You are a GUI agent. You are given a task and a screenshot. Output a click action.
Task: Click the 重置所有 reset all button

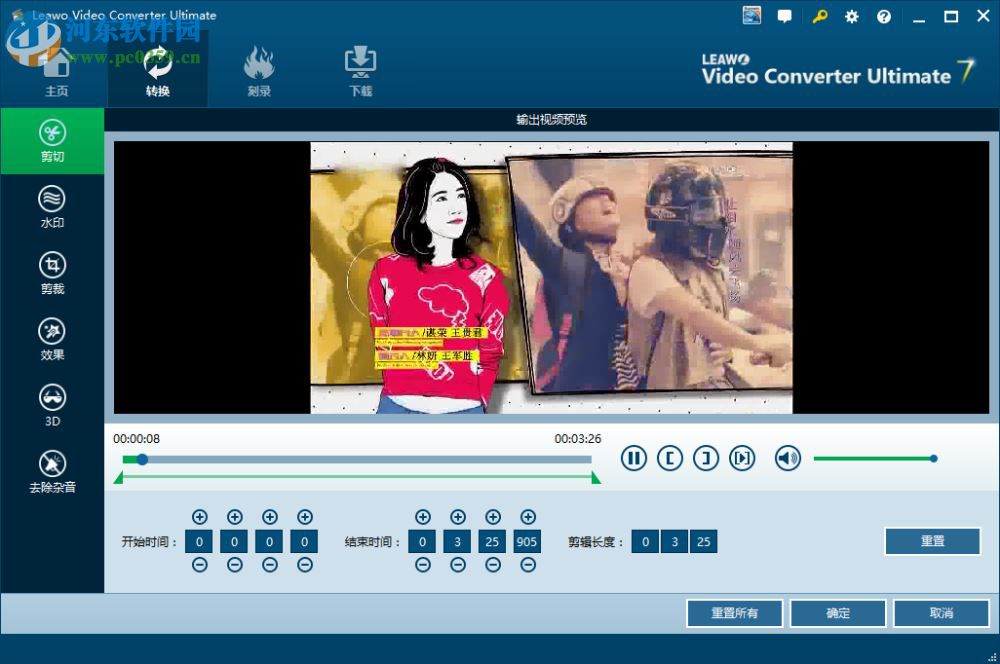734,613
